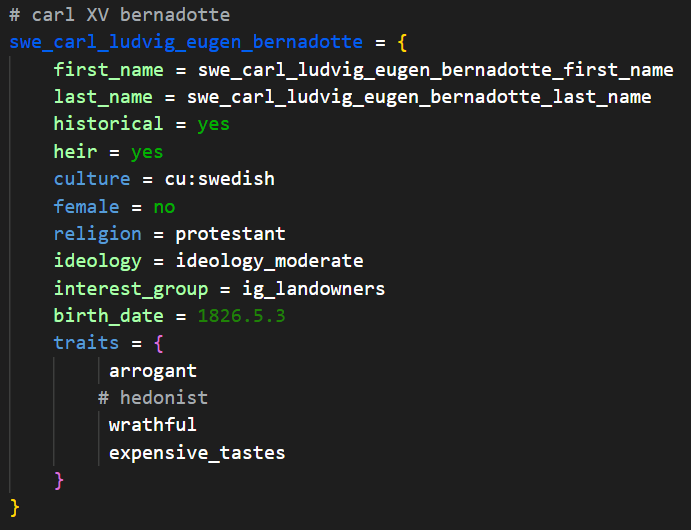This screenshot has width=691, height=530.
Task: Click the value ending in bernadotte_first_name
Action: coord(435,70)
